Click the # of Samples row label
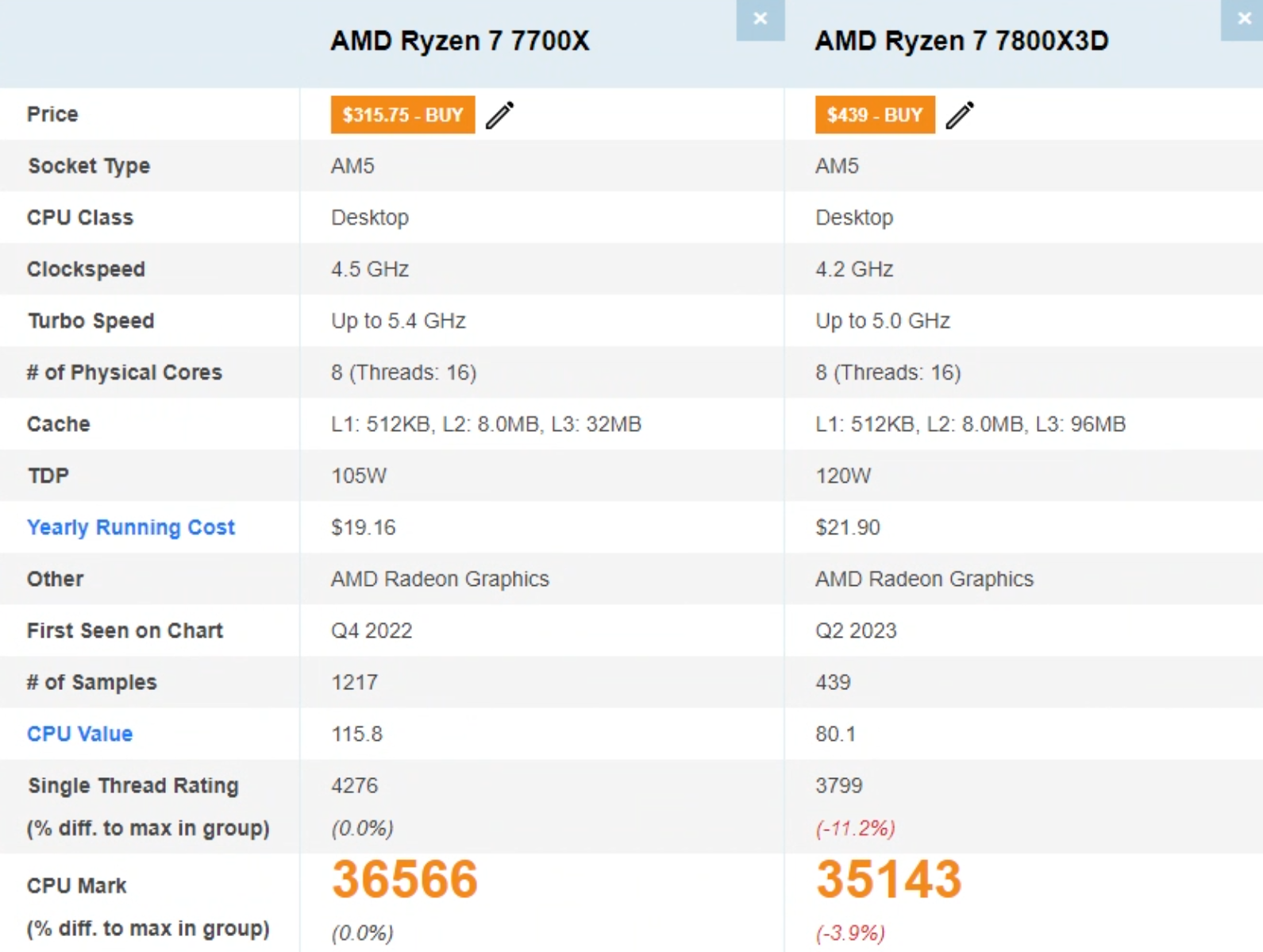This screenshot has width=1263, height=952. [x=92, y=682]
